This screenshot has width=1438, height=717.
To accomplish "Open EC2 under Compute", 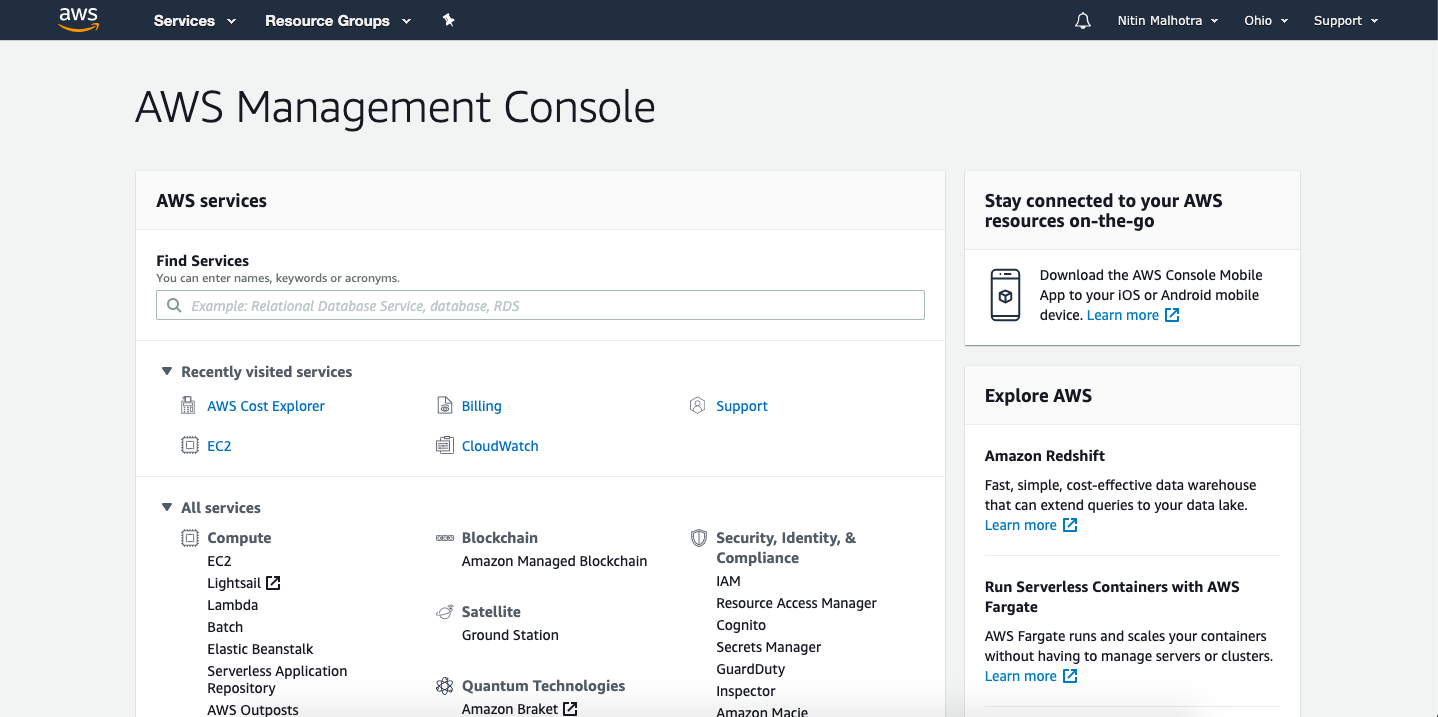I will pos(219,561).
